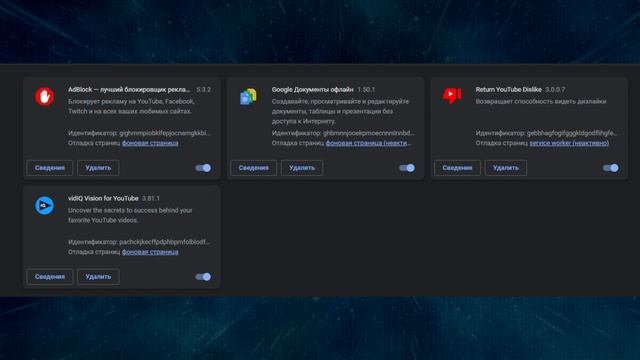Remove AdBlock with Удалить button

(98, 168)
